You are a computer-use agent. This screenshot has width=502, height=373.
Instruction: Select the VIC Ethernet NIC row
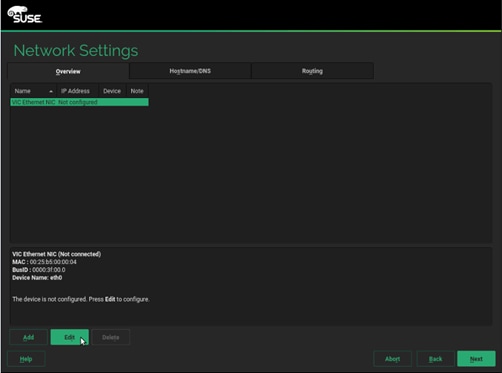pos(80,102)
